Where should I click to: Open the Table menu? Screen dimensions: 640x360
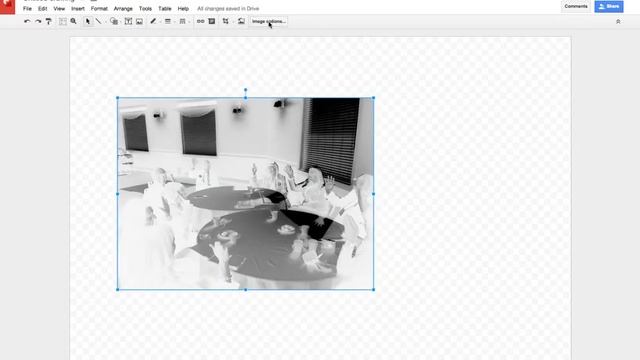click(x=164, y=9)
